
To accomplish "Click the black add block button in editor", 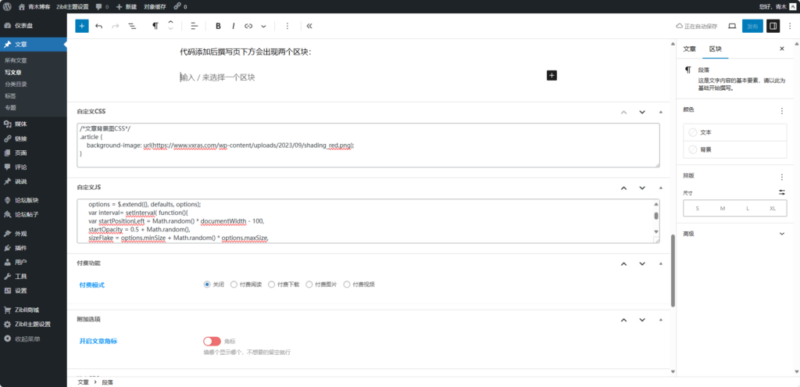I will pyautogui.click(x=552, y=75).
